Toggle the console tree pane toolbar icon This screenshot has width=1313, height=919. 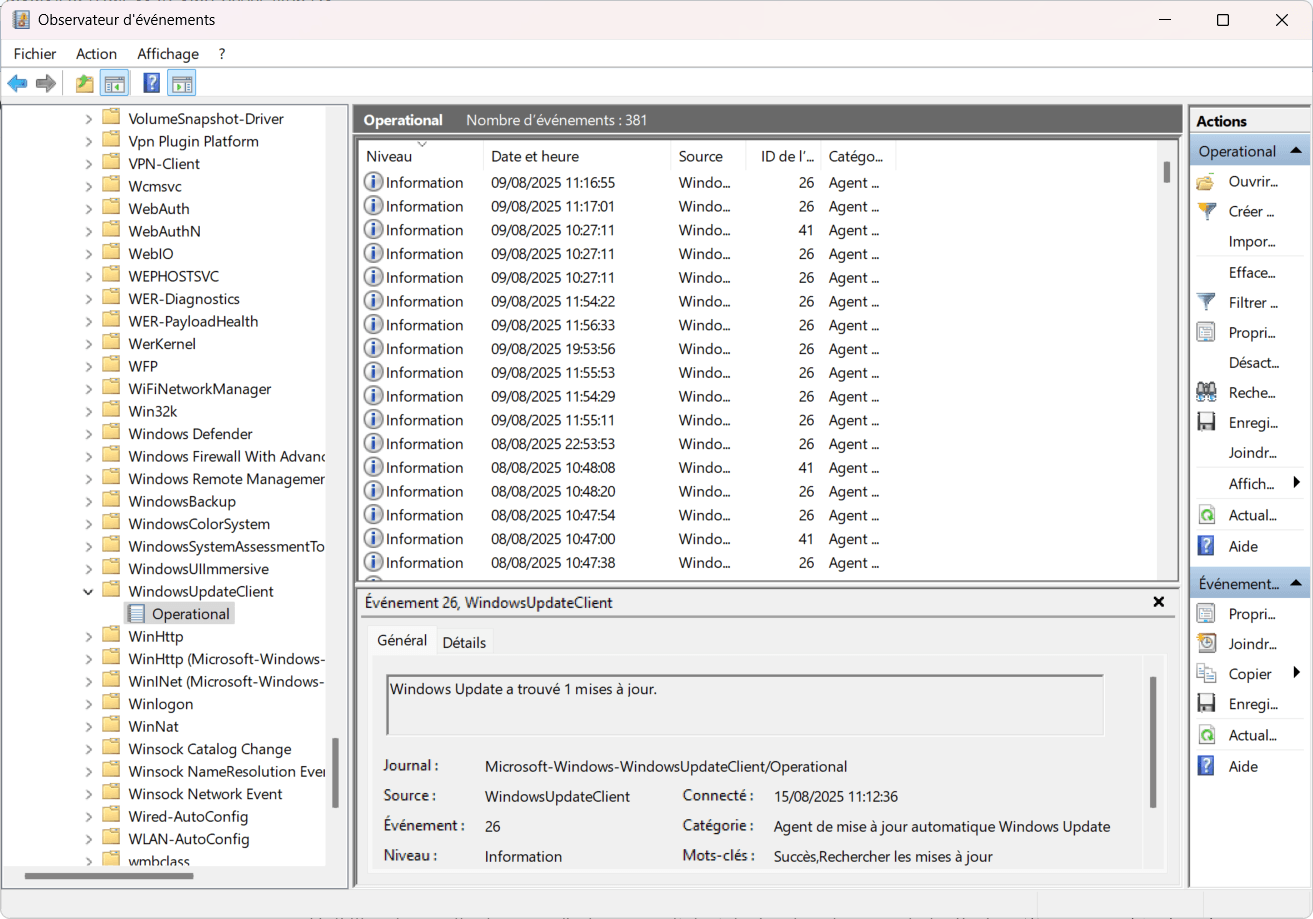pyautogui.click(x=114, y=83)
